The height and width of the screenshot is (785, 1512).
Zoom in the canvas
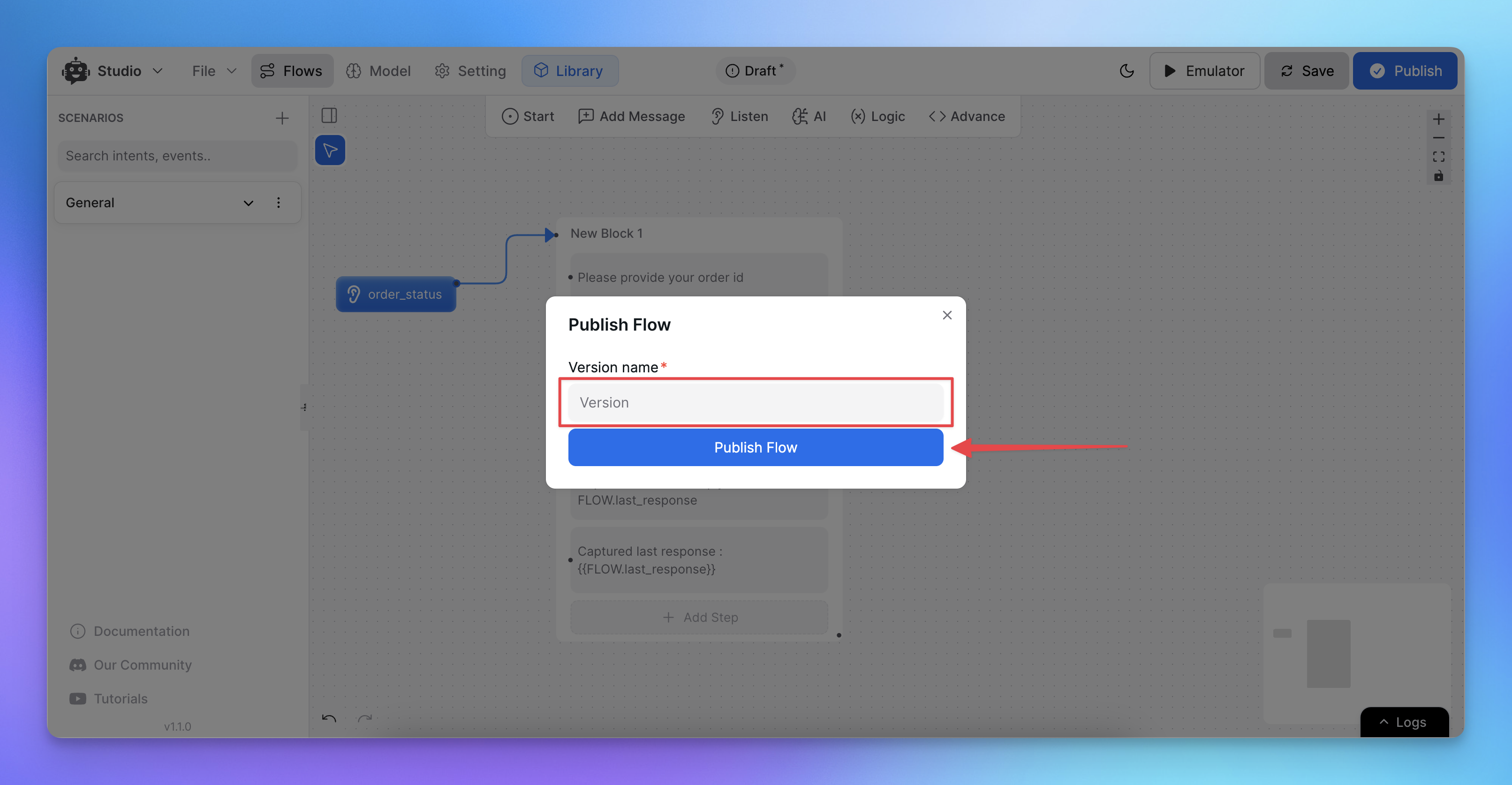[x=1439, y=120]
